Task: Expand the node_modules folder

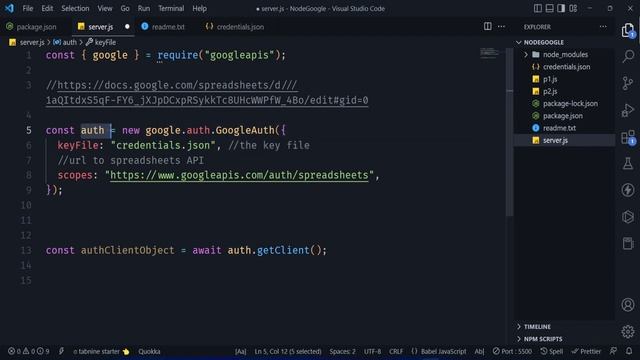Action: 565,54
